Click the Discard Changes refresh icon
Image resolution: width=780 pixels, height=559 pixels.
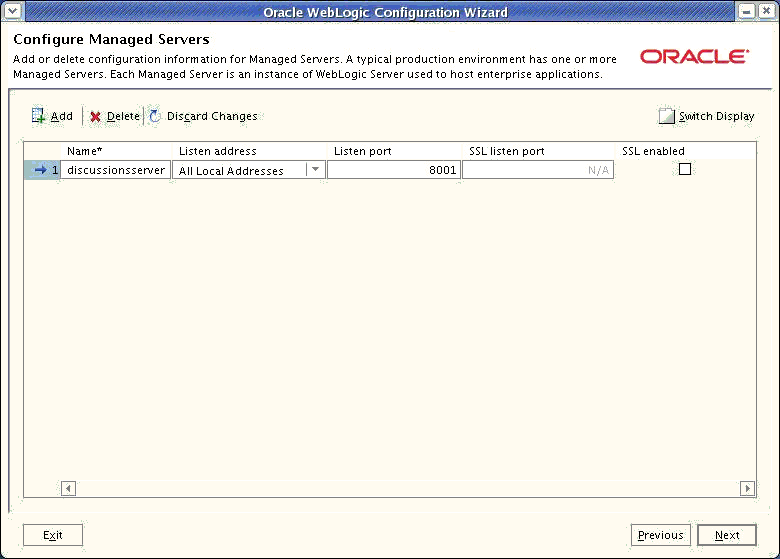(x=155, y=116)
